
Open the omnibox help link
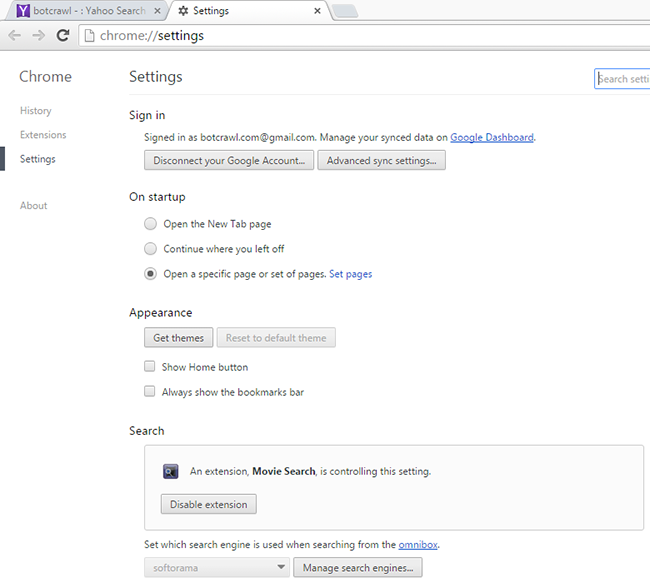coord(418,544)
